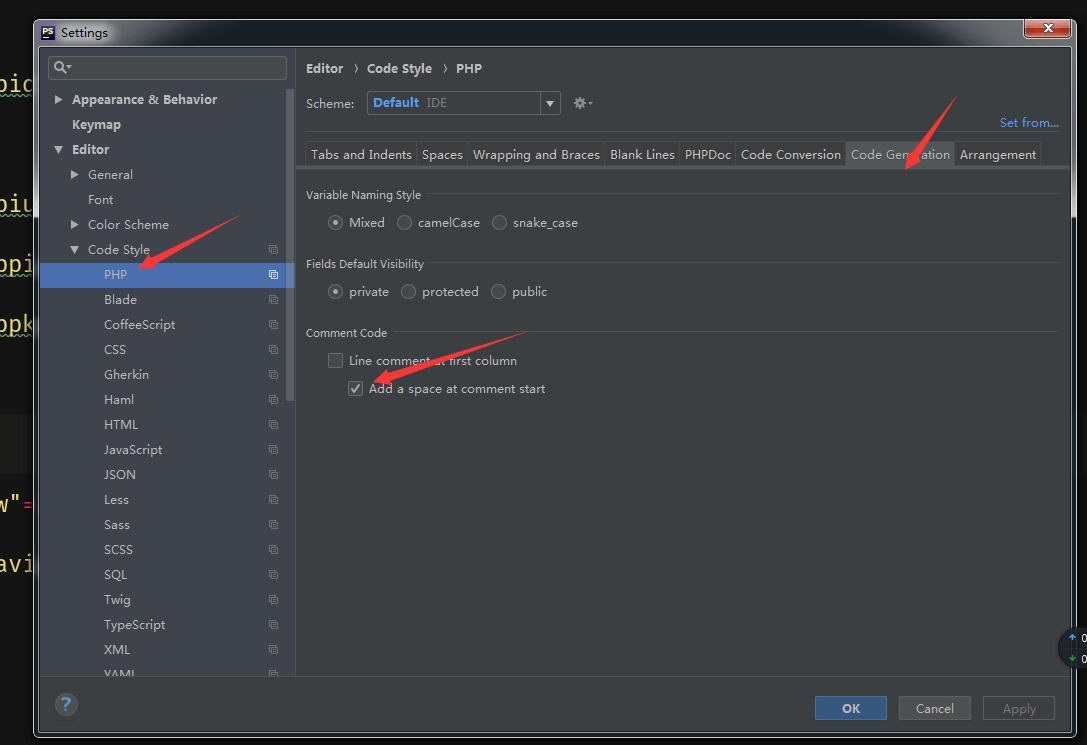Expand Appearance & Behavior section
Image resolution: width=1087 pixels, height=745 pixels.
coord(58,100)
